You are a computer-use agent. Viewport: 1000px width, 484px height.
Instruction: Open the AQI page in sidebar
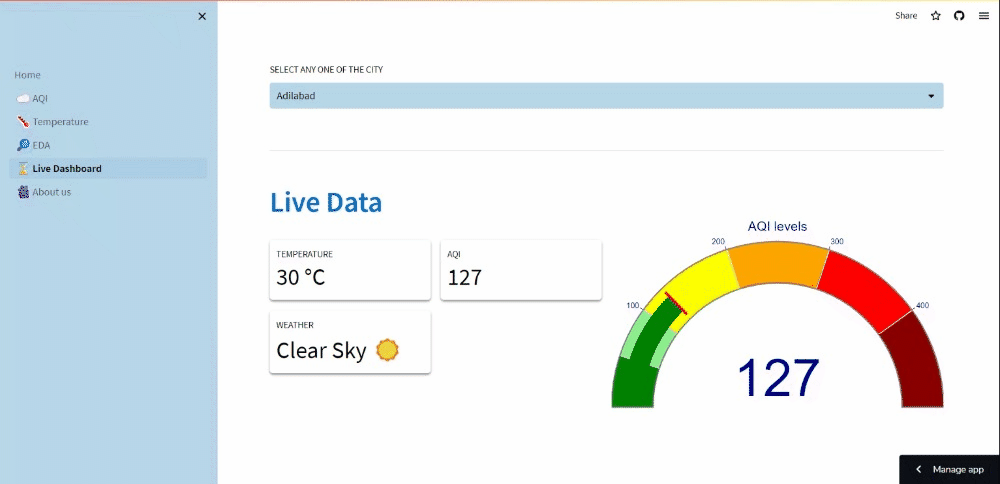40,98
